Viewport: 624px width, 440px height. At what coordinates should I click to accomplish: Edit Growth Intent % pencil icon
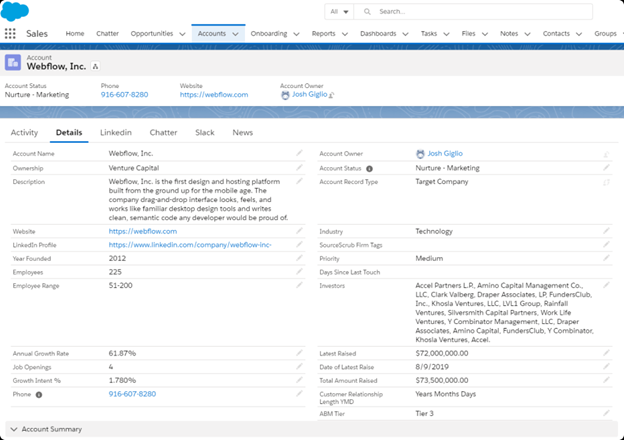tap(299, 380)
